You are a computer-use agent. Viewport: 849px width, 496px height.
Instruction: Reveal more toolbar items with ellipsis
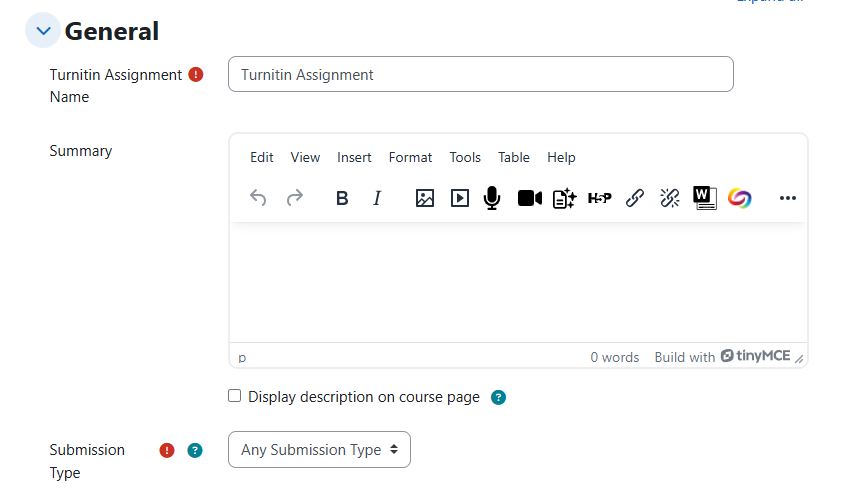[787, 198]
